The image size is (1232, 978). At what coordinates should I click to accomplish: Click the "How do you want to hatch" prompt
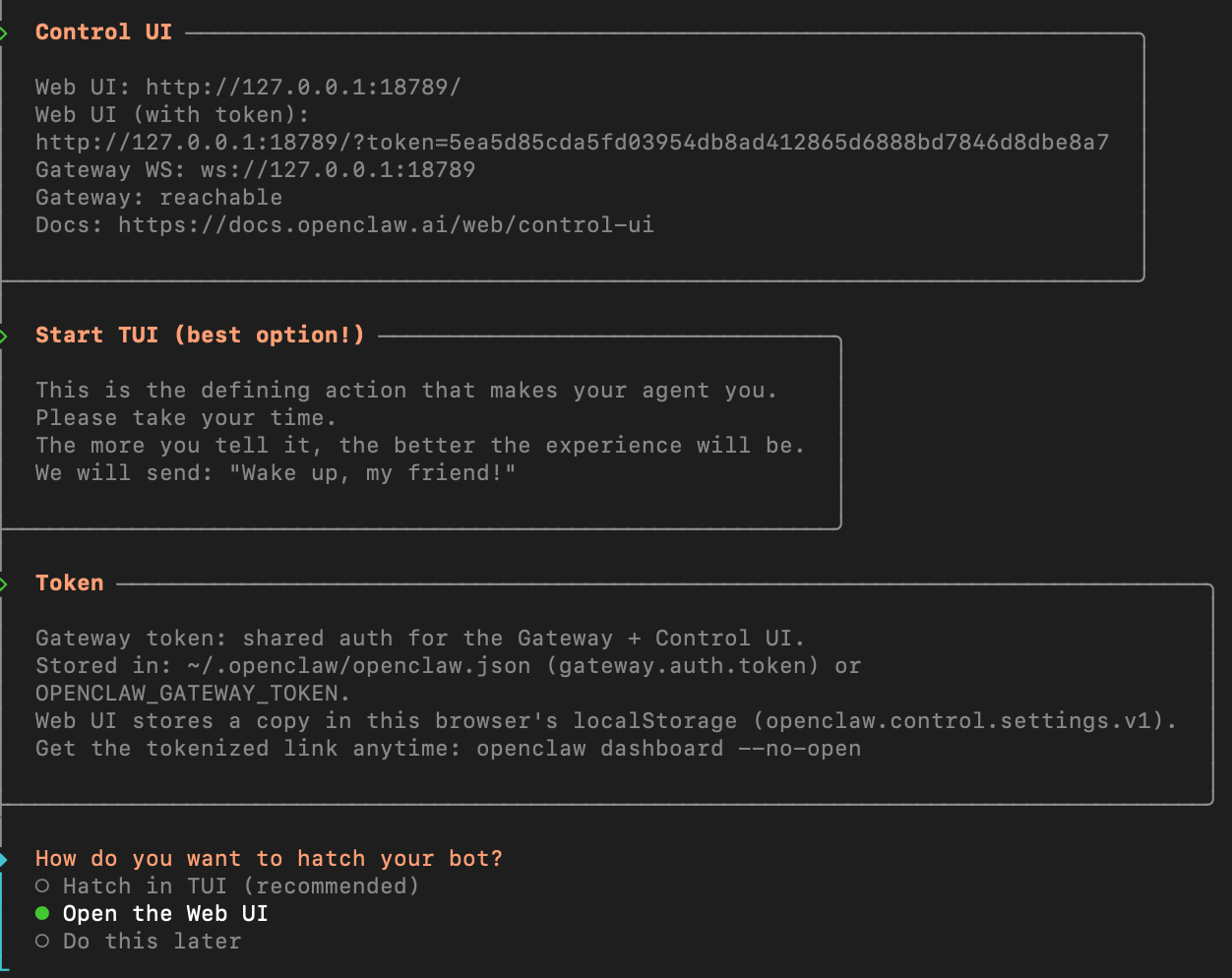tap(269, 859)
